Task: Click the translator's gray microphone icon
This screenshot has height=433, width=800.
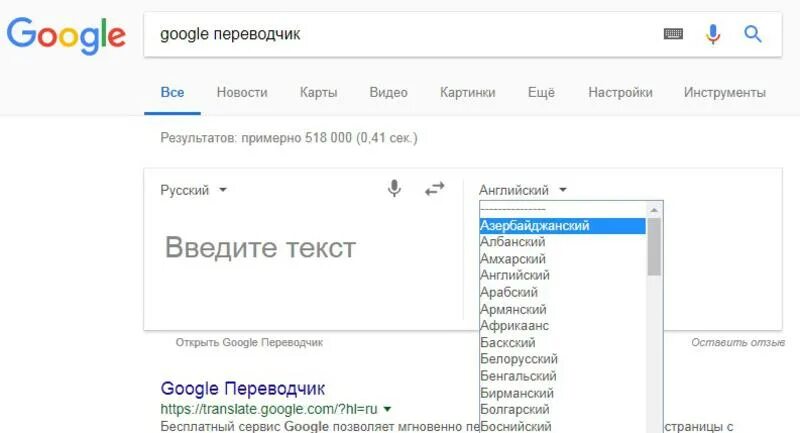Action: pyautogui.click(x=394, y=188)
